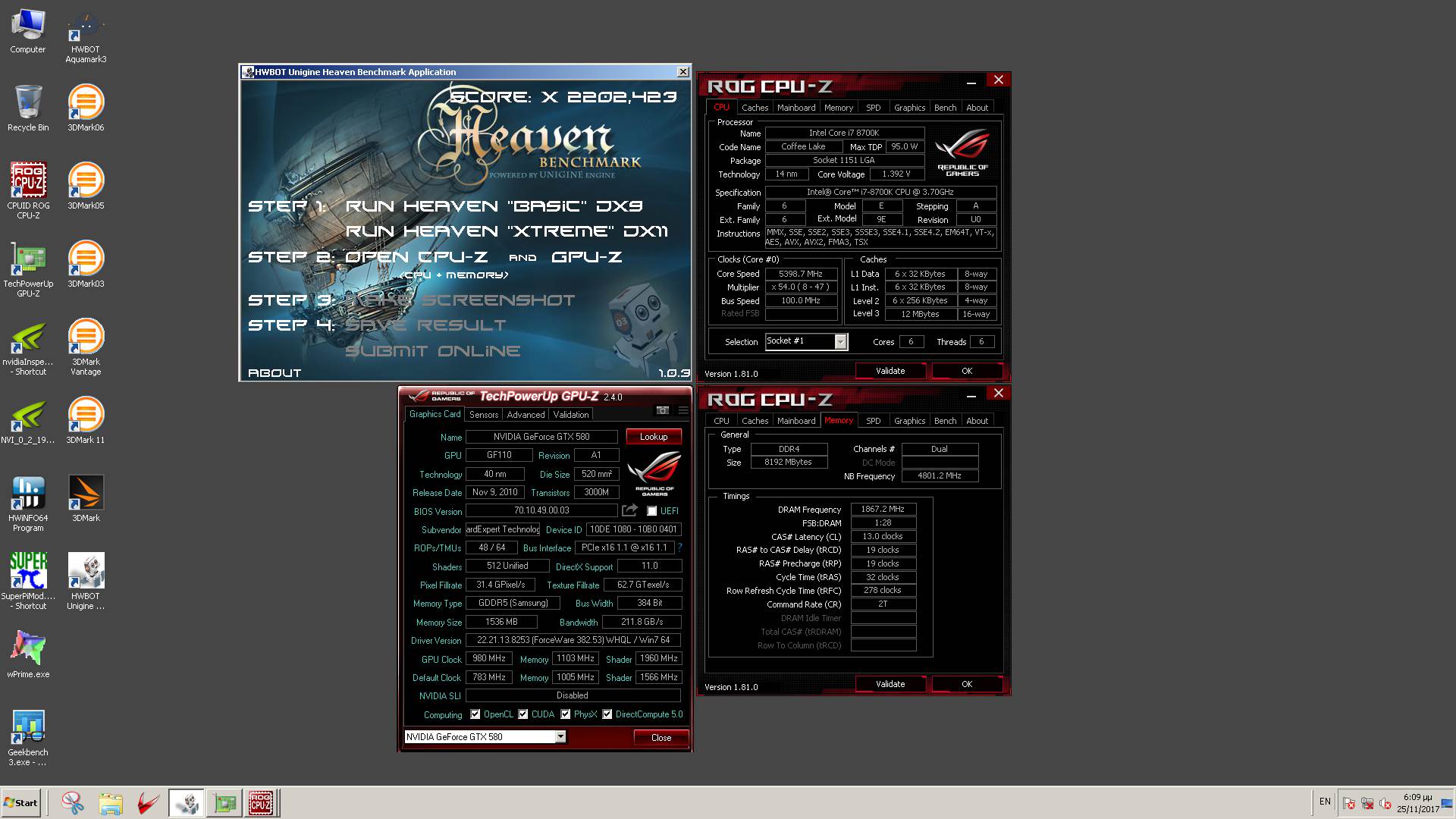This screenshot has width=1456, height=819.
Task: Switch to ROG CPU-Z taskbar button
Action: 261,803
